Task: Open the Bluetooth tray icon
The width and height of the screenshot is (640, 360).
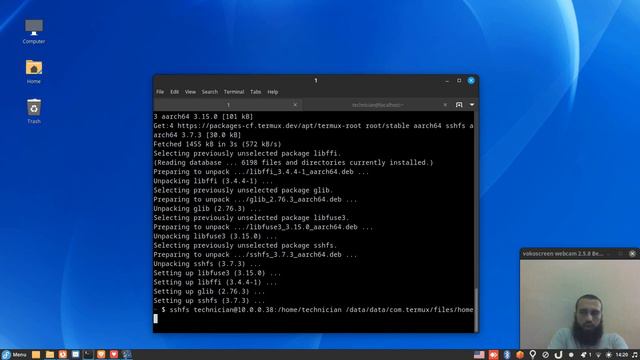Action: (507, 355)
